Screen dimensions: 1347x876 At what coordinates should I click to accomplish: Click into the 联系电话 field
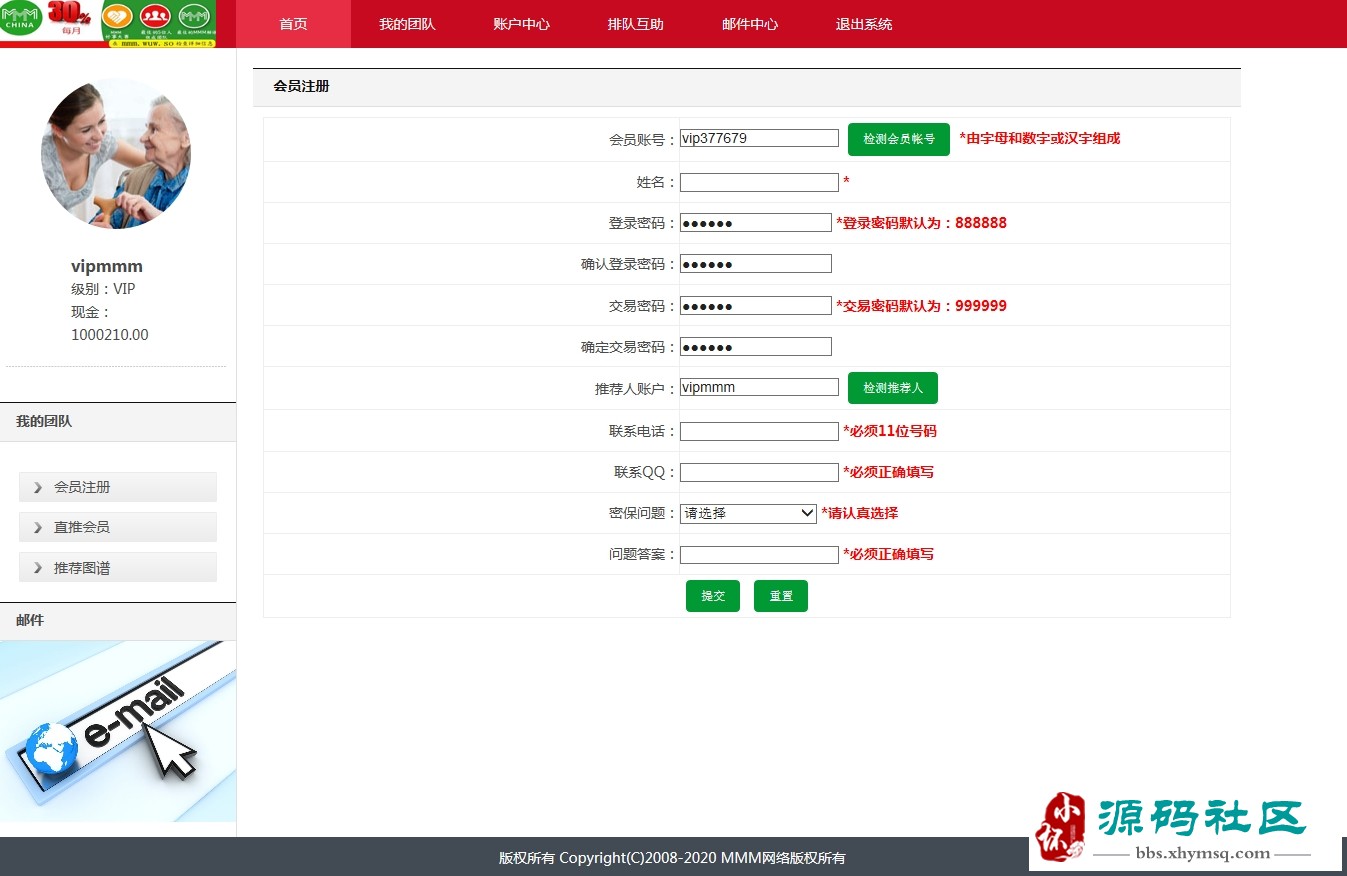point(759,431)
